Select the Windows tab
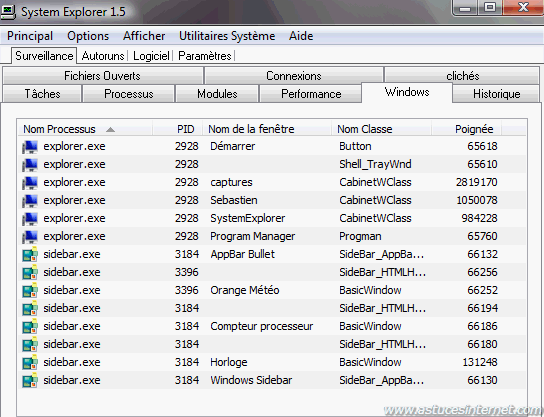The width and height of the screenshot is (544, 417). 407,92
